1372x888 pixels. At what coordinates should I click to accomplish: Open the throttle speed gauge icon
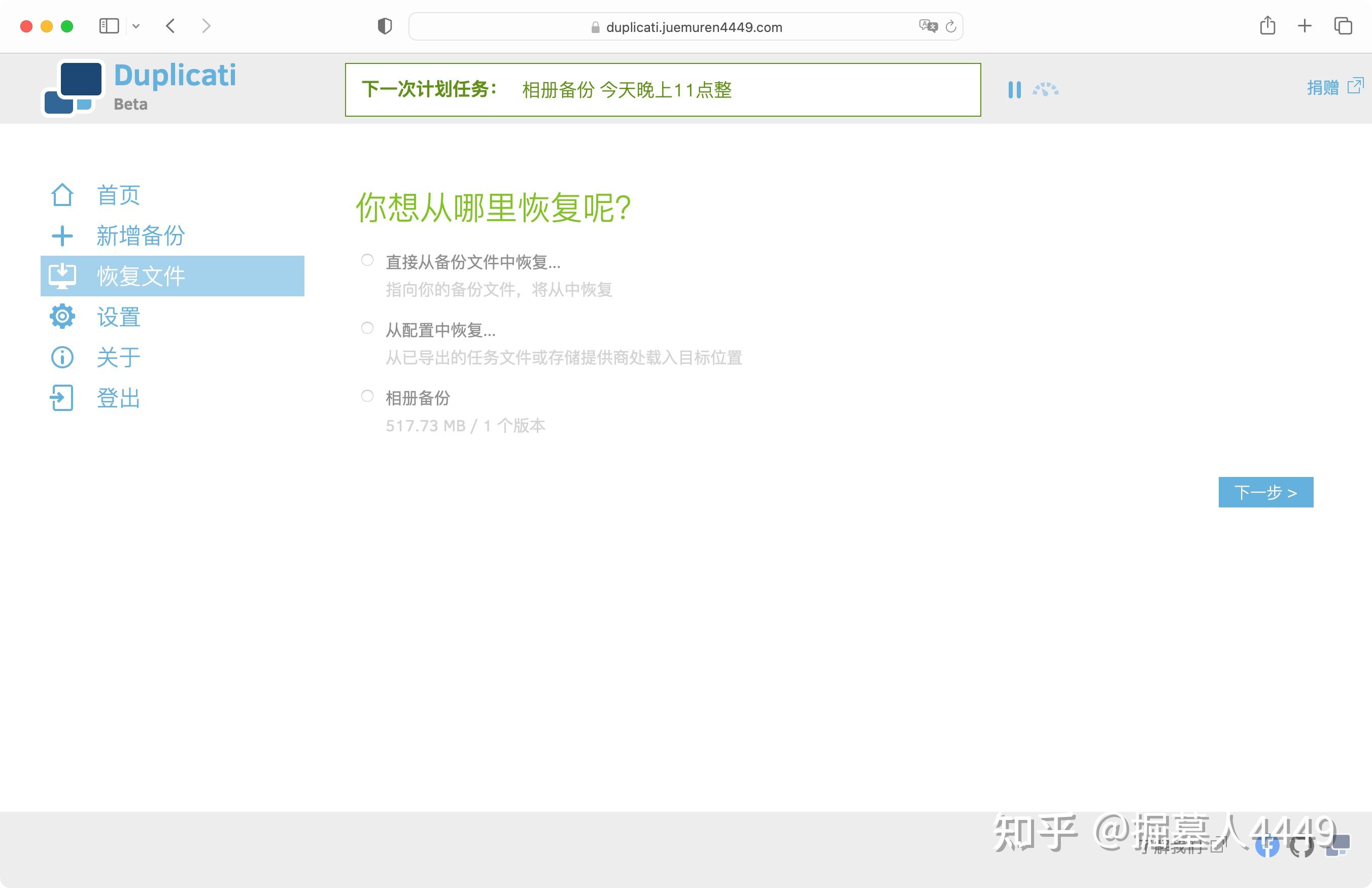click(x=1045, y=90)
